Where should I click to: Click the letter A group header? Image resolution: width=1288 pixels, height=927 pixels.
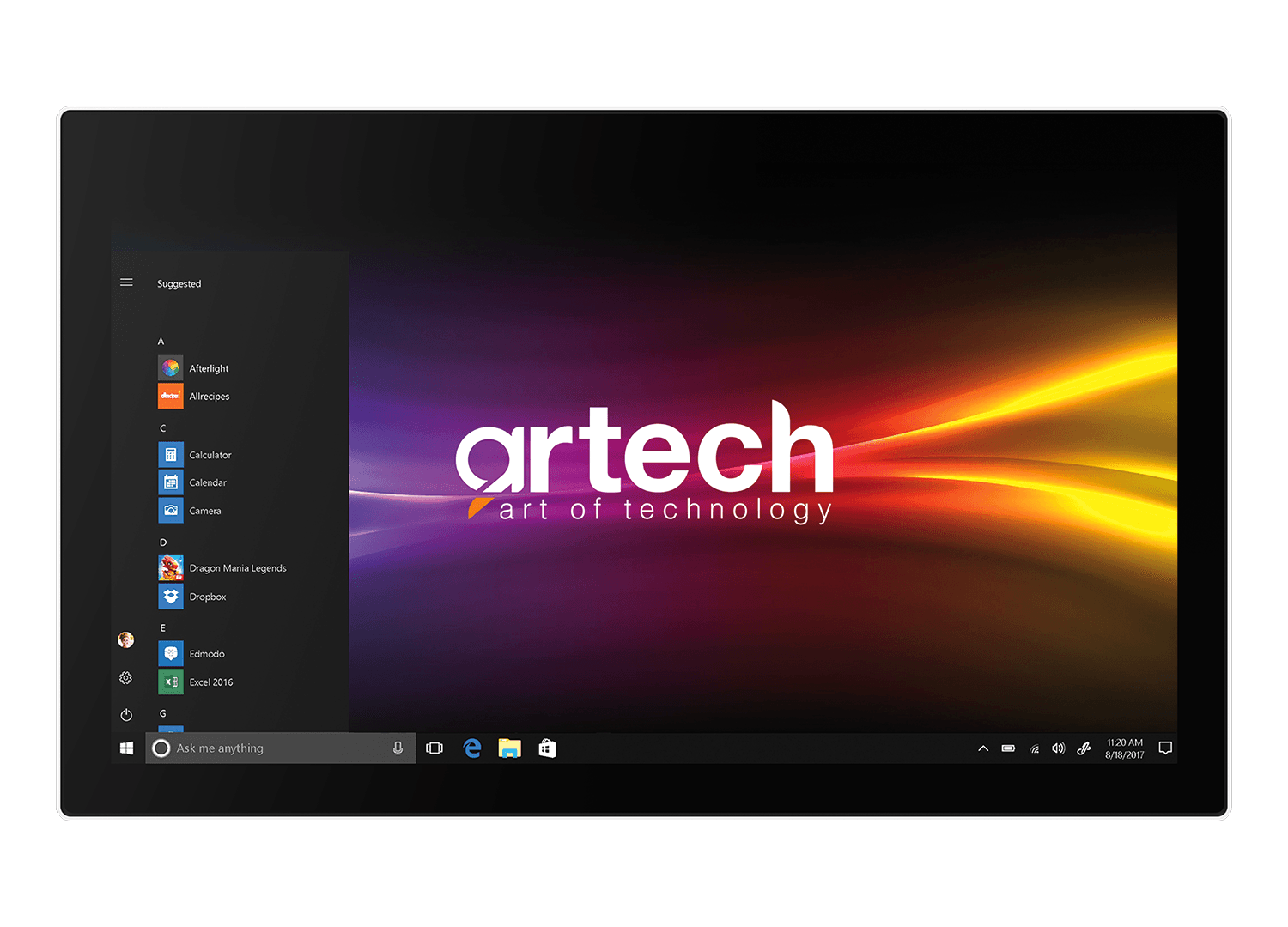pyautogui.click(x=161, y=342)
